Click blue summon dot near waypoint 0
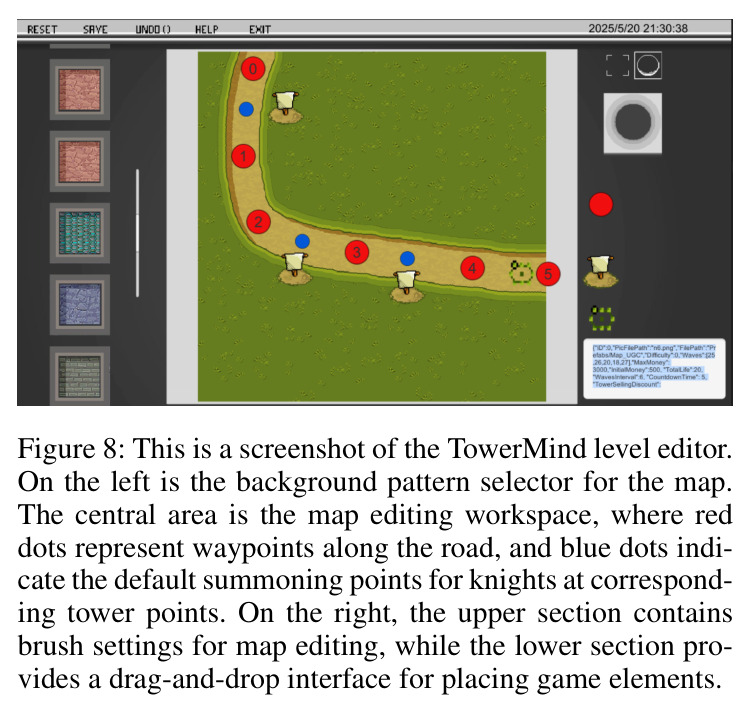749x711 pixels. click(x=246, y=109)
